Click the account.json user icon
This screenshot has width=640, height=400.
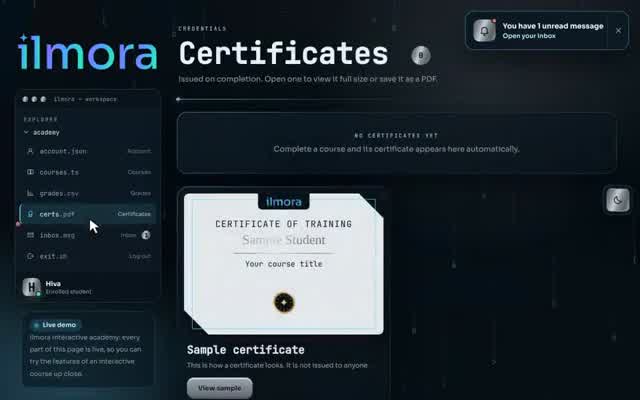(30, 151)
